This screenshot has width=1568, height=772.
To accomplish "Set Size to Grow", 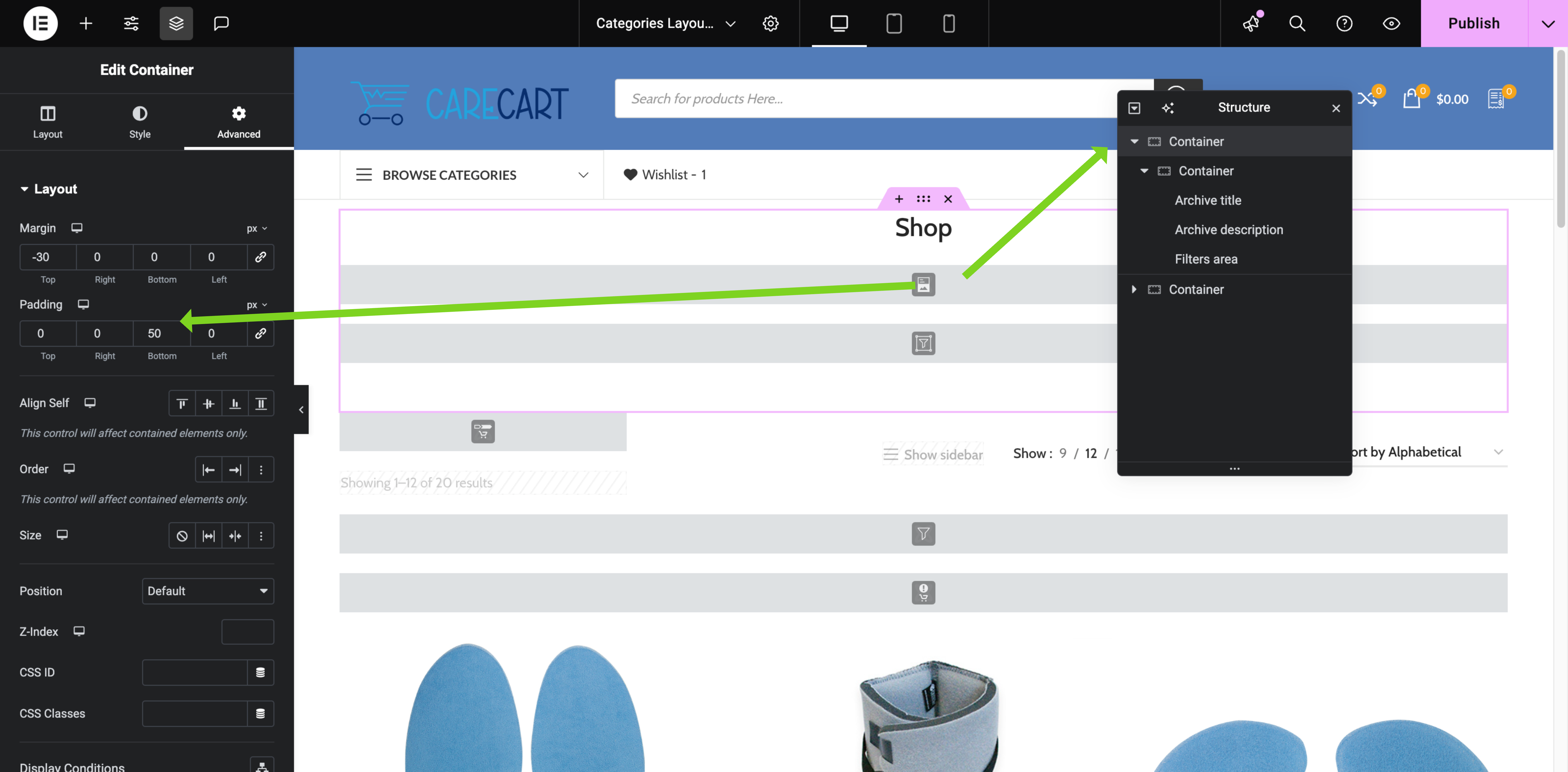I will click(208, 536).
